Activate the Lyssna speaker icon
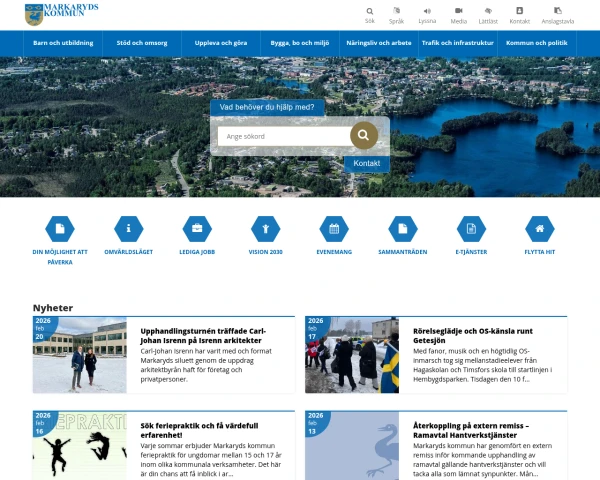 427,11
